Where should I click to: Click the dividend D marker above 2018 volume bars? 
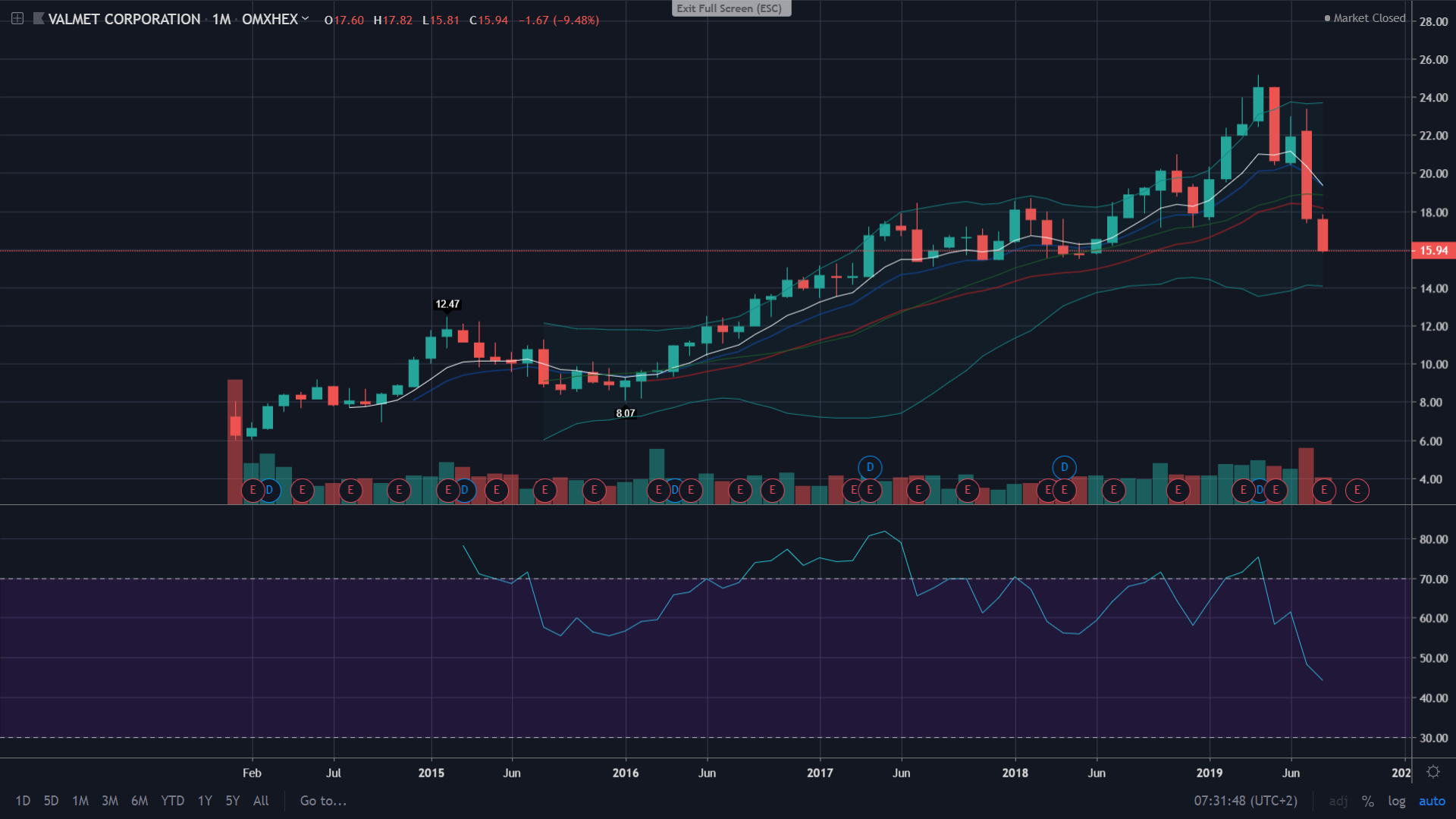1064,467
